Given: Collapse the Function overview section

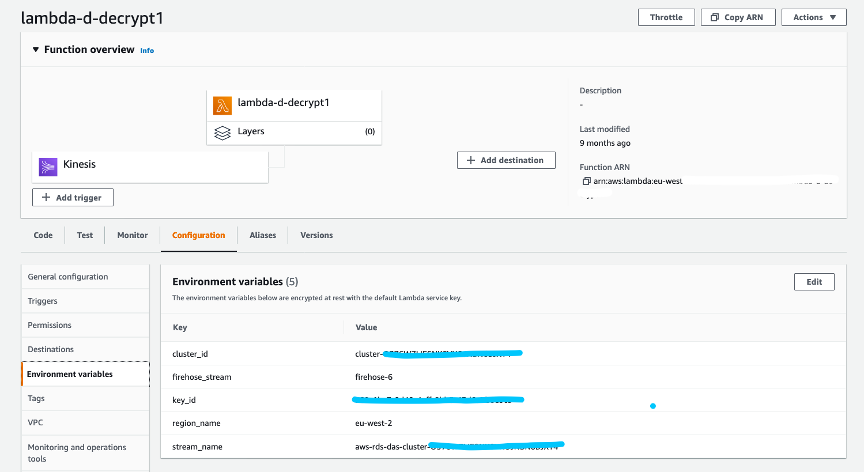Looking at the screenshot, I should coord(35,50).
